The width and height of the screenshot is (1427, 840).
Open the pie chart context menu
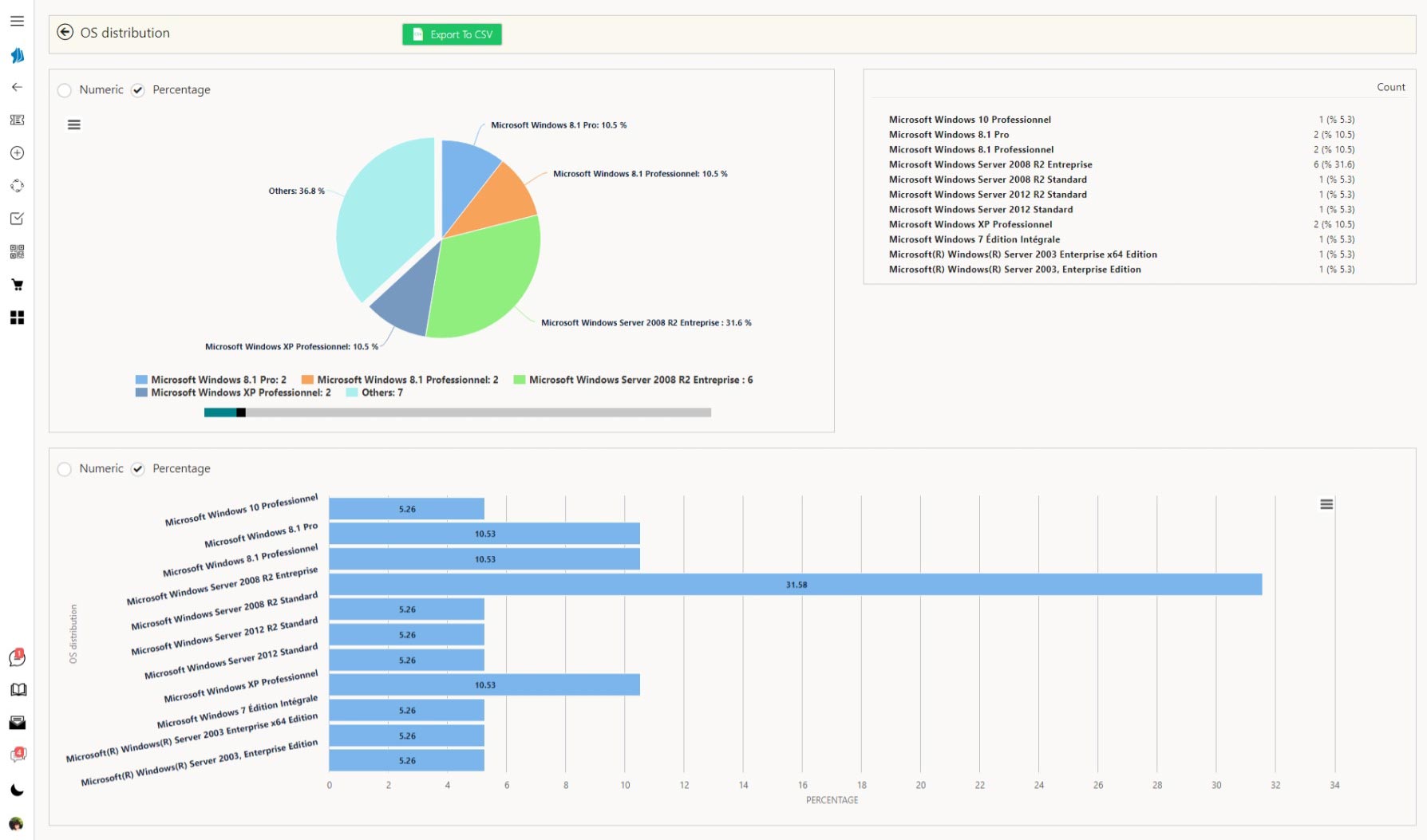point(73,124)
